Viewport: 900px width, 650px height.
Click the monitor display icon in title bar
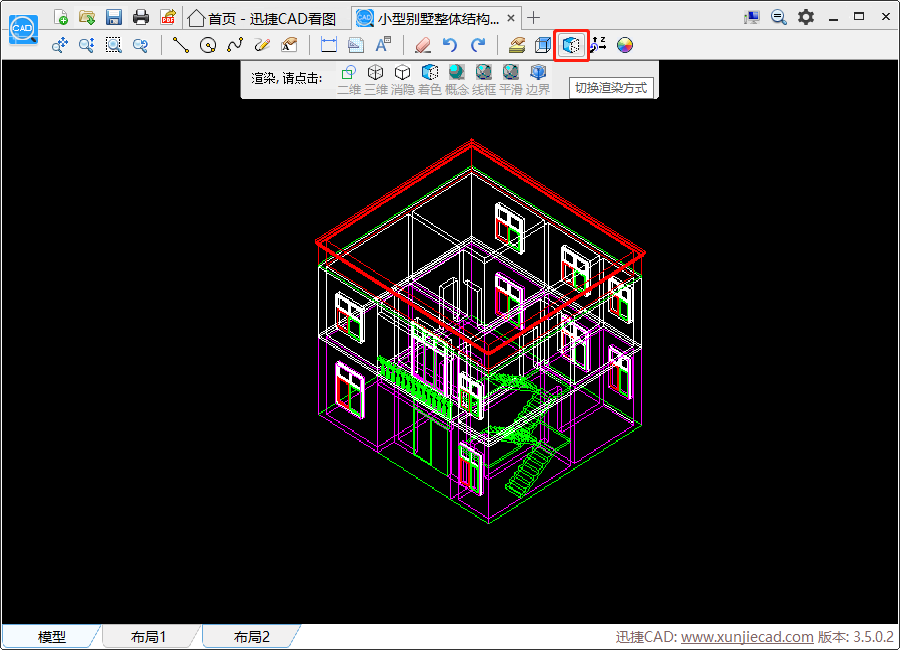click(751, 17)
